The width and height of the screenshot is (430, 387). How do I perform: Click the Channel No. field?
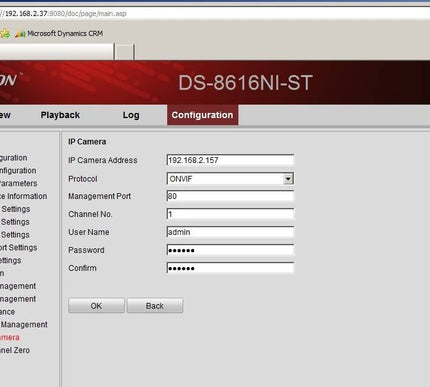230,214
